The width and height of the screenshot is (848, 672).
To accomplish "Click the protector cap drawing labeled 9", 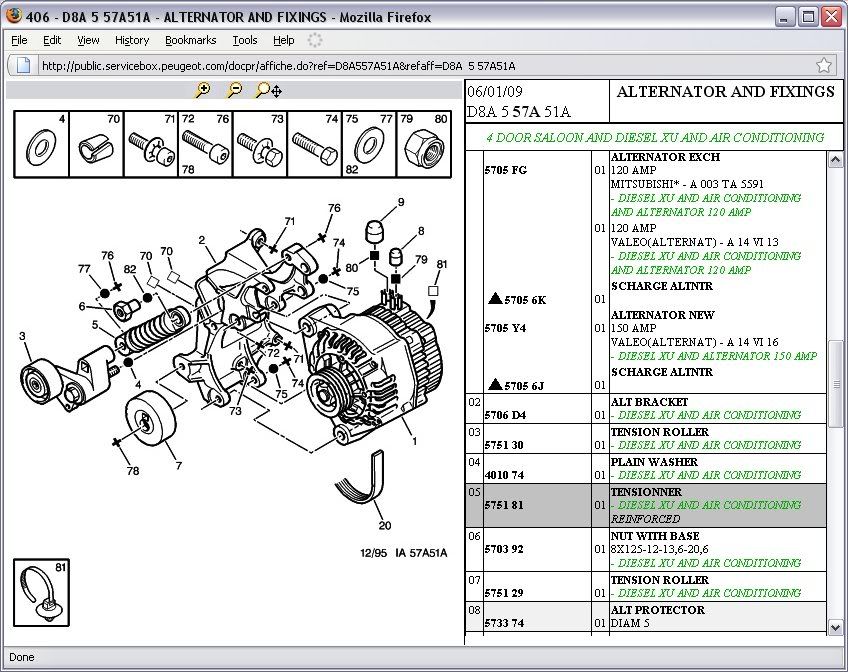I will (x=375, y=232).
